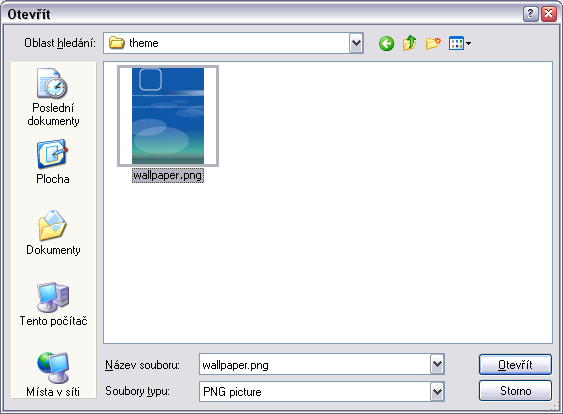This screenshot has height=414, width=563.
Task: Open the Dokumenty folder shortcut
Action: pos(53,233)
